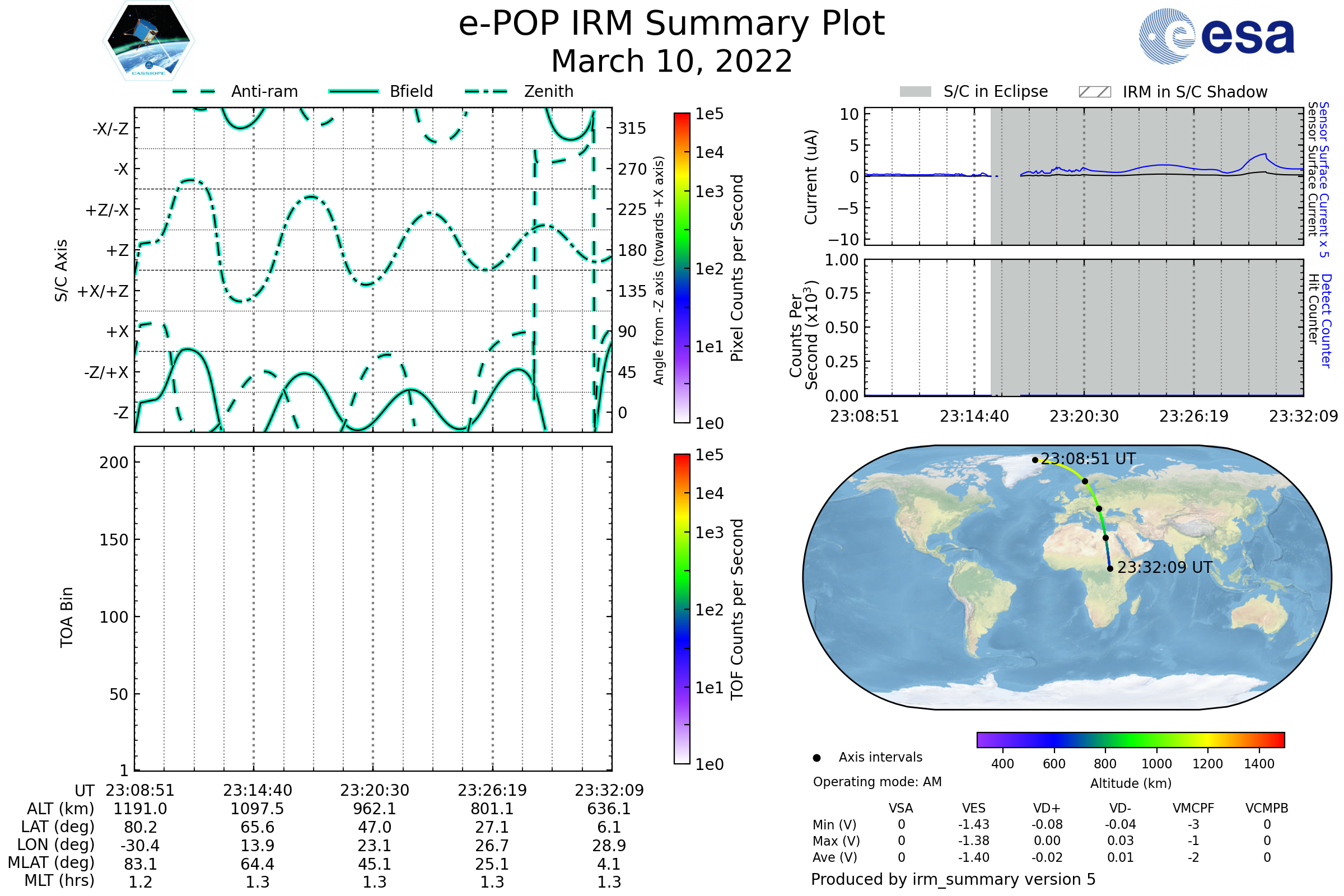Viewport: 1344px width, 896px height.
Task: Click the 23:08:51 UT start point on map
Action: pyautogui.click(x=1035, y=460)
